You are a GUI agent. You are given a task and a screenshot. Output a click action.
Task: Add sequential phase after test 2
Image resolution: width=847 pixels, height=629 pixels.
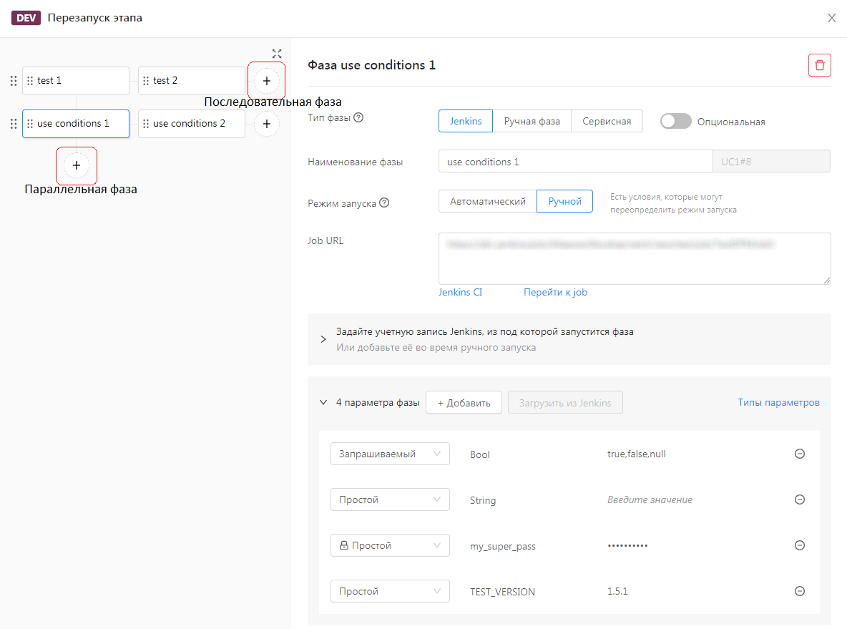266,80
